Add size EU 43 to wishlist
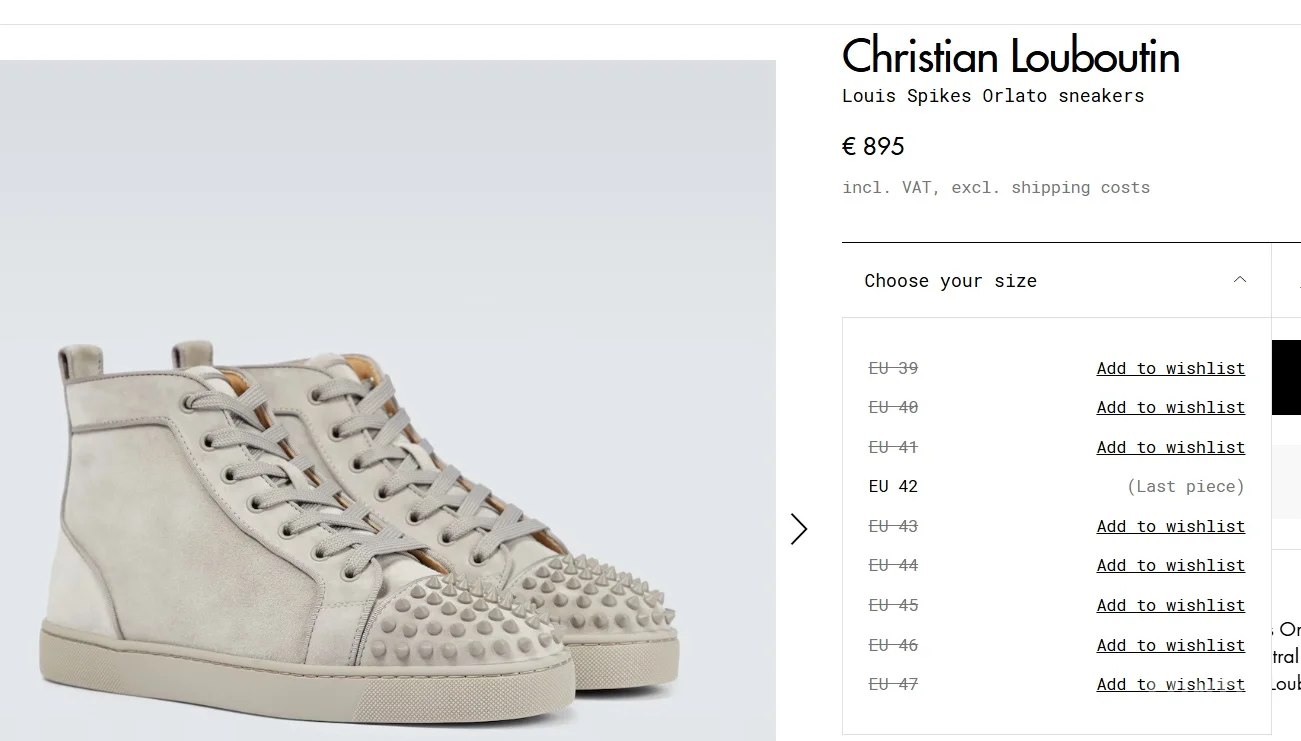This screenshot has height=741, width=1301. coord(1170,526)
